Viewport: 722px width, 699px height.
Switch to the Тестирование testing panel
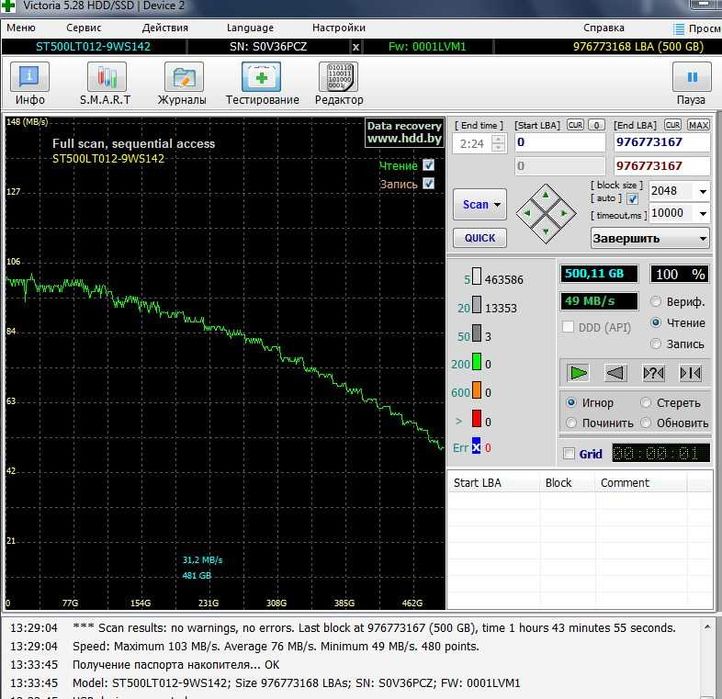[x=262, y=82]
